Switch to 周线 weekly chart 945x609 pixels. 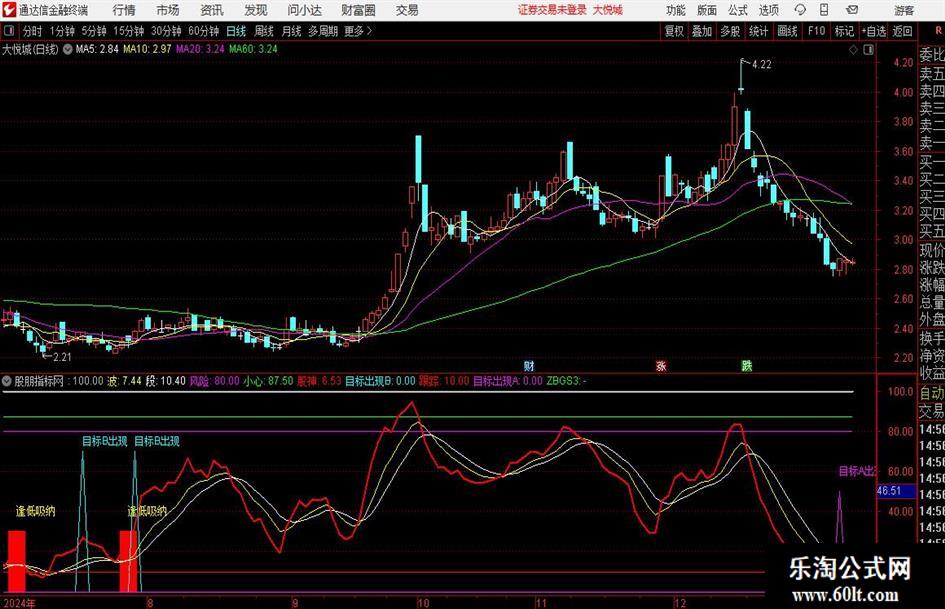pos(263,31)
